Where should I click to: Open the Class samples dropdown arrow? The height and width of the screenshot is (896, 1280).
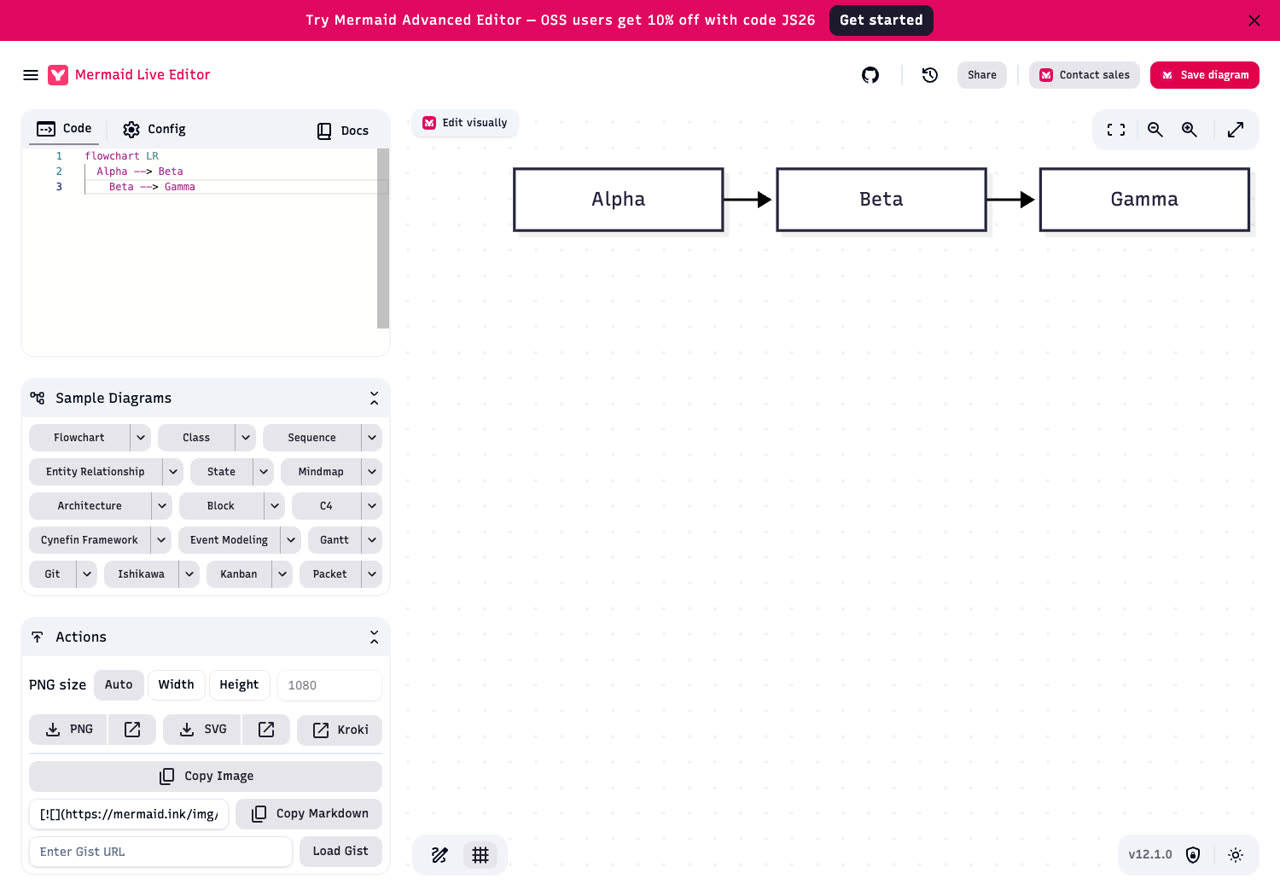(x=246, y=438)
